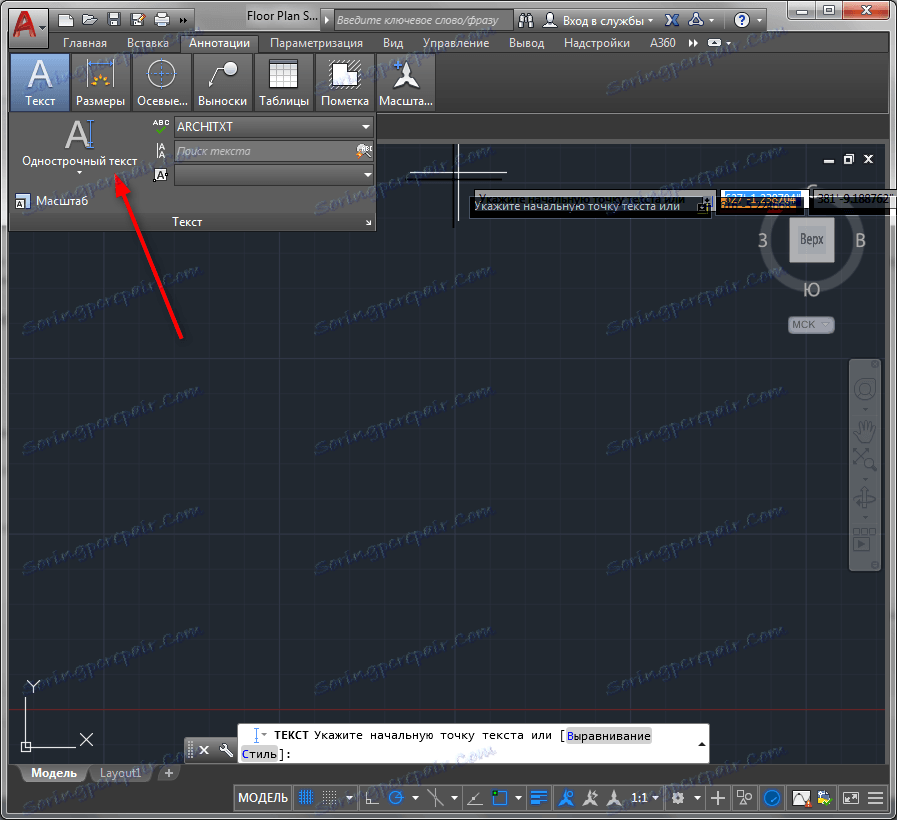897x820 pixels.
Task: Switch to the Вставка ribbon tab
Action: click(148, 43)
